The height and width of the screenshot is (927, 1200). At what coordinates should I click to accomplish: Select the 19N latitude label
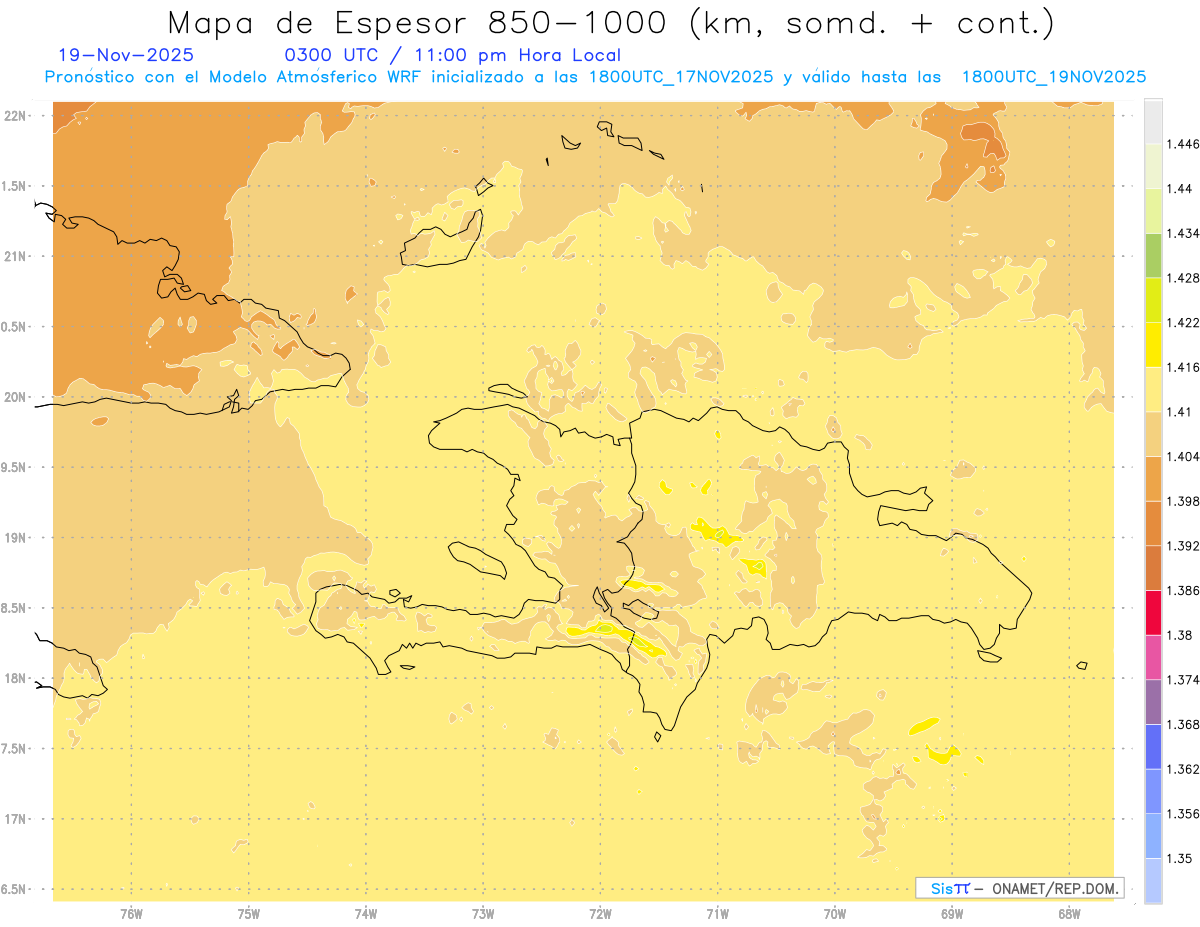(x=16, y=538)
